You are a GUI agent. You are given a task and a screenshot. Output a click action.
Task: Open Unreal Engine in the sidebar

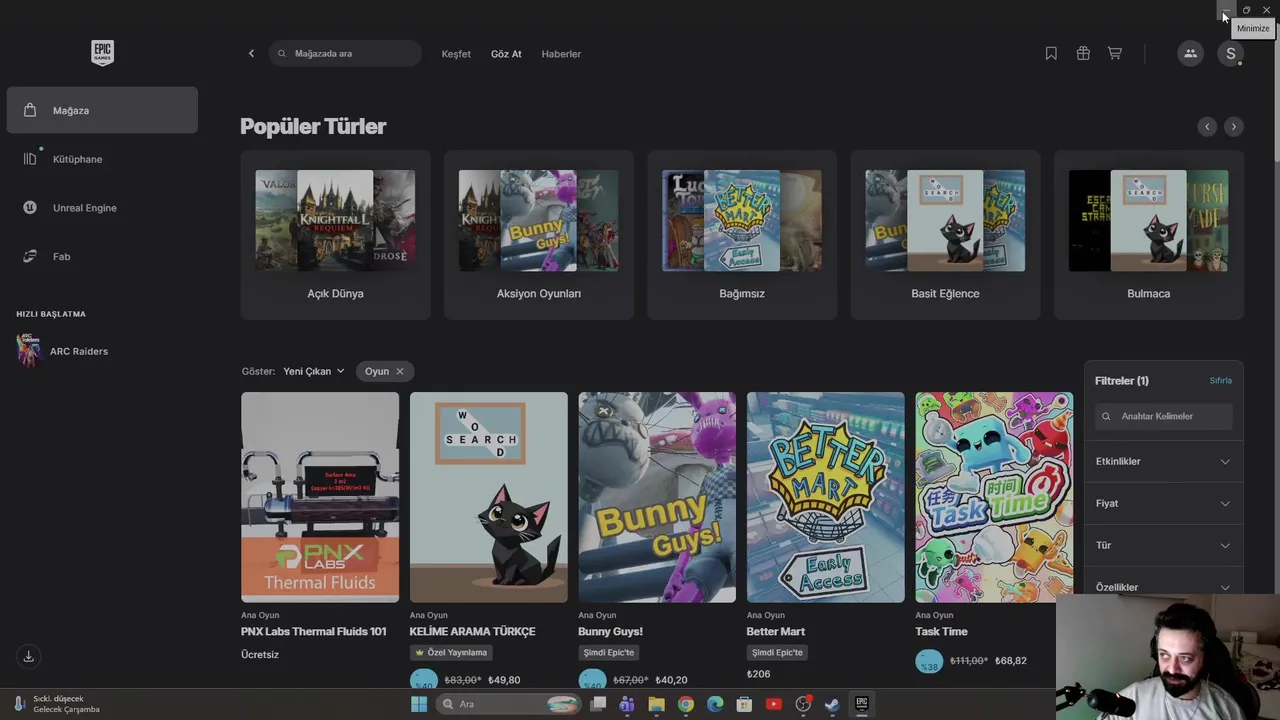pos(102,208)
